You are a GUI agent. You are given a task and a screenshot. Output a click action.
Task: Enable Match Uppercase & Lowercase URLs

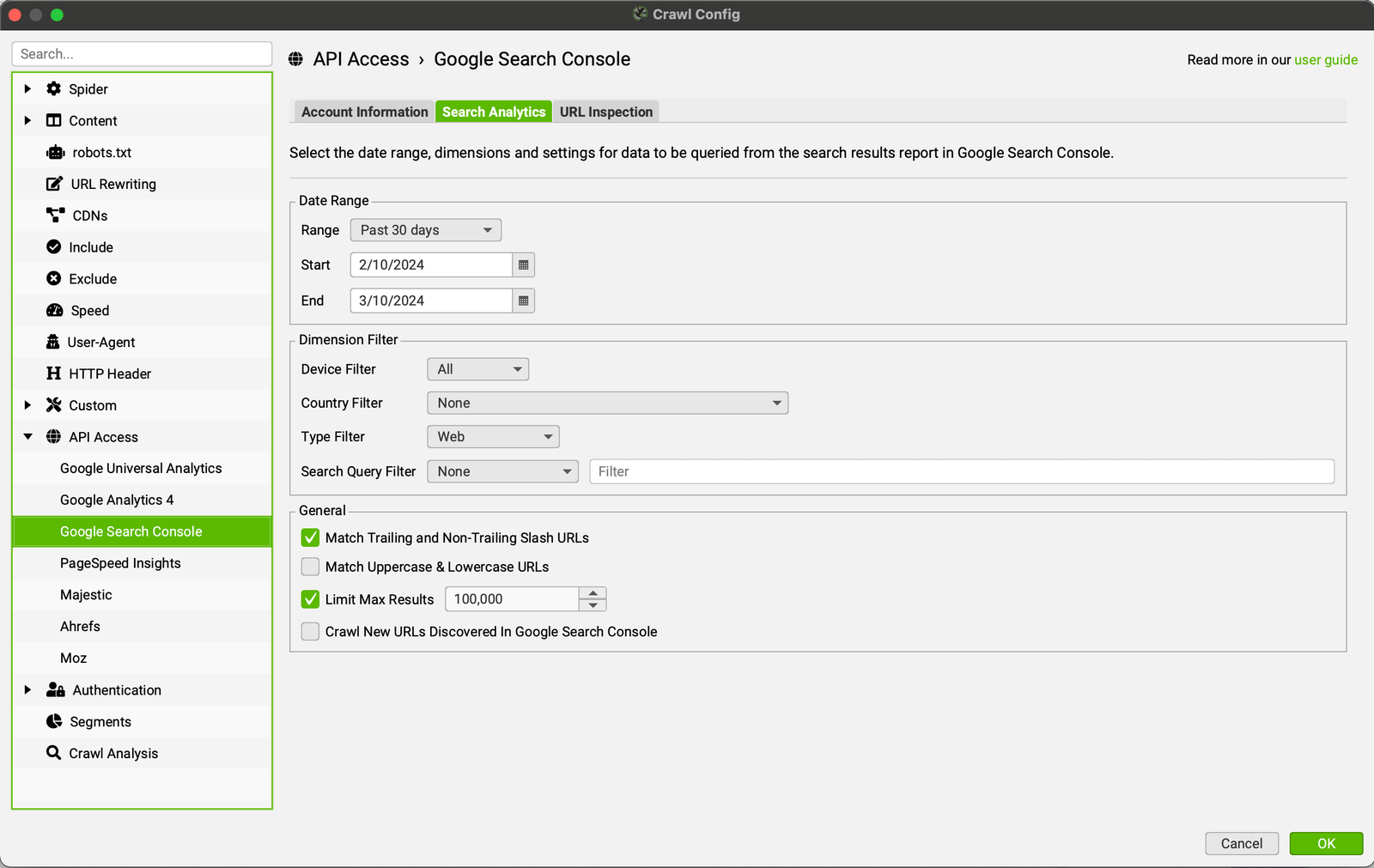(x=309, y=567)
